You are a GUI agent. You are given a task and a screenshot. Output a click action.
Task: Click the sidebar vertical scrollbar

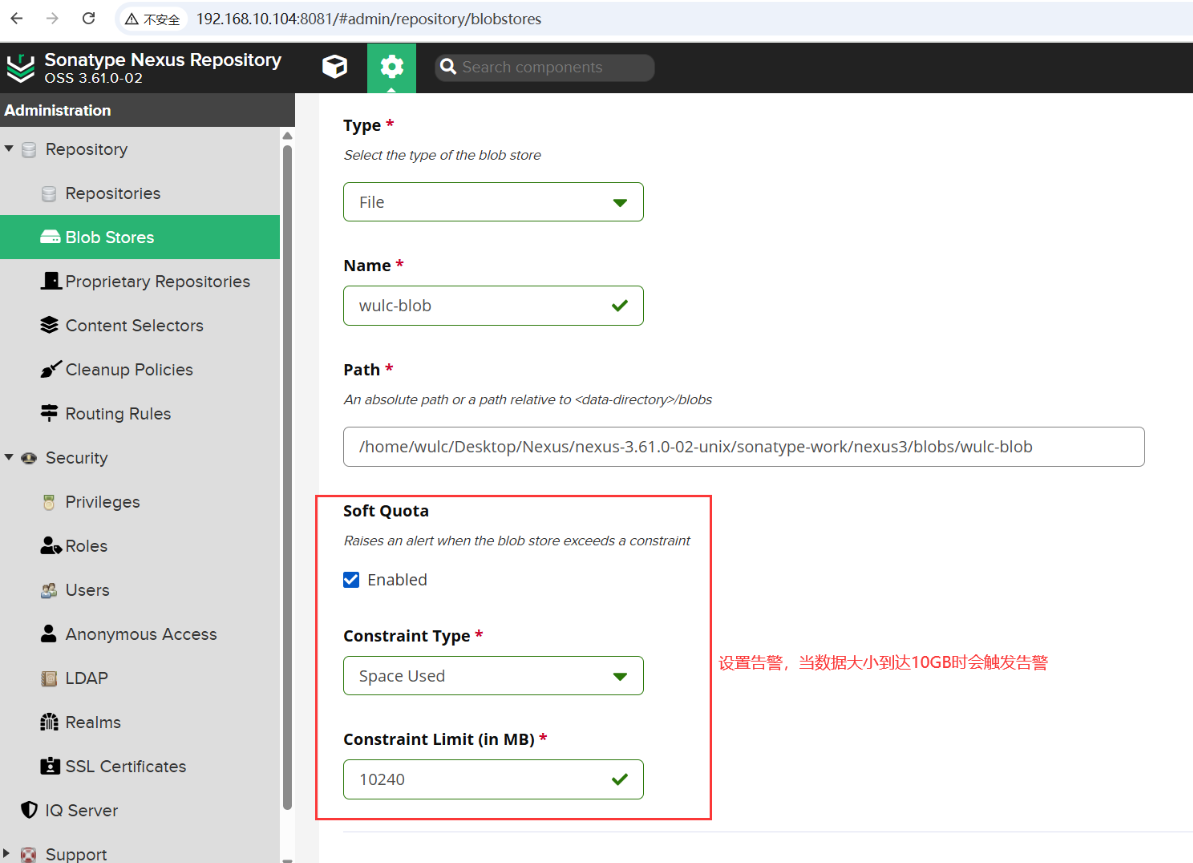pyautogui.click(x=287, y=477)
